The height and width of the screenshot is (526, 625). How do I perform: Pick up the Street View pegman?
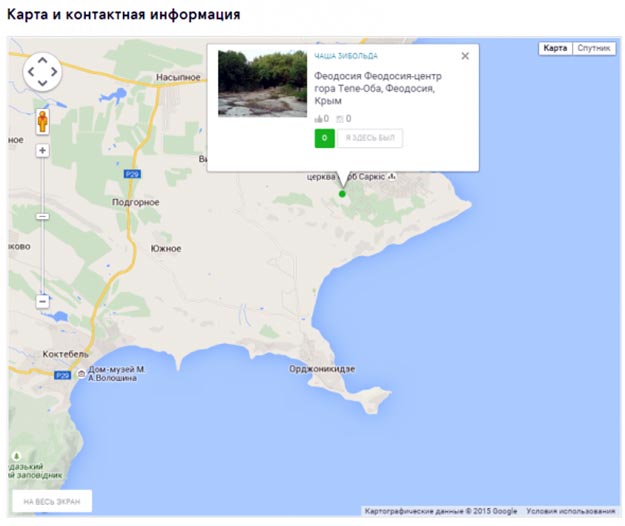pos(43,122)
